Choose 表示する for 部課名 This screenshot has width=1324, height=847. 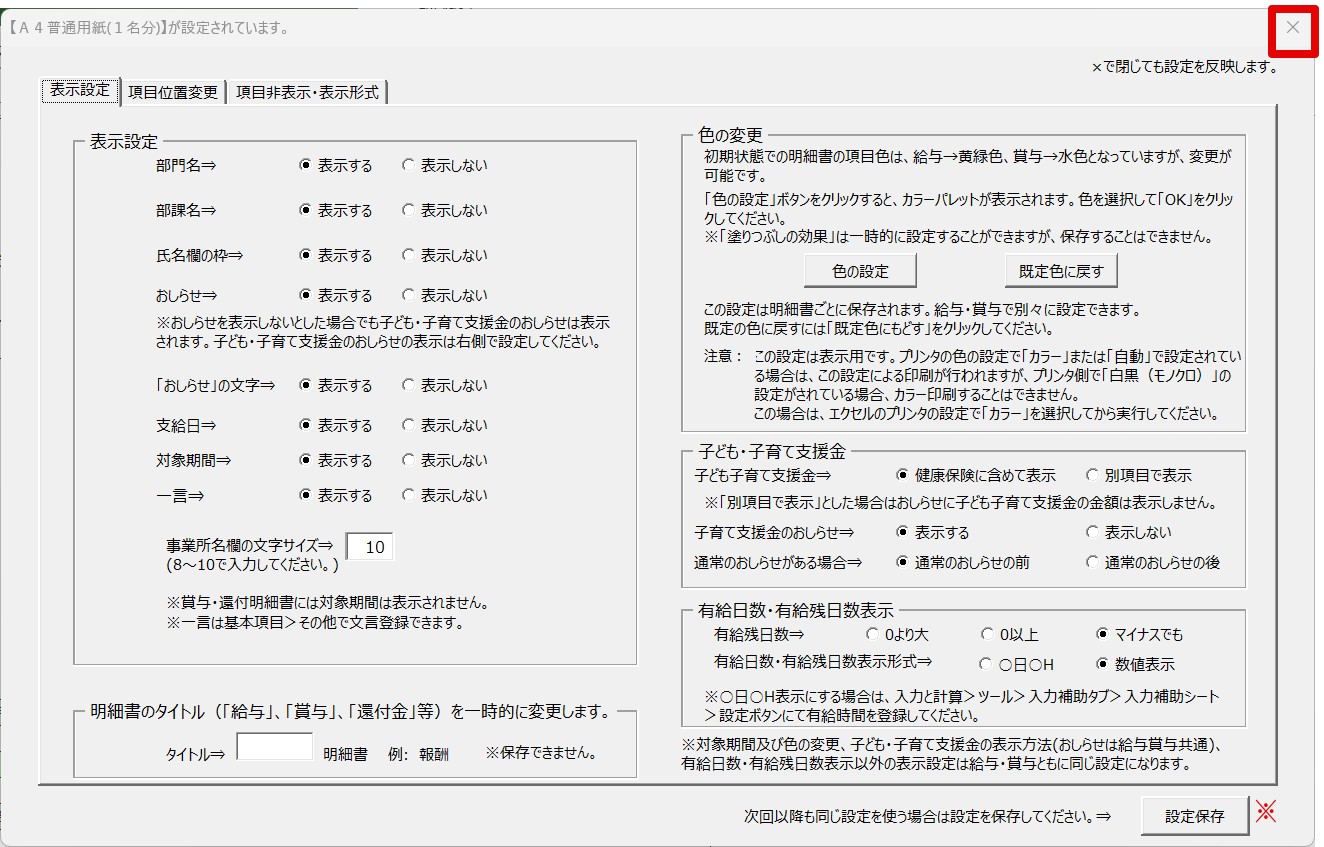click(x=336, y=211)
